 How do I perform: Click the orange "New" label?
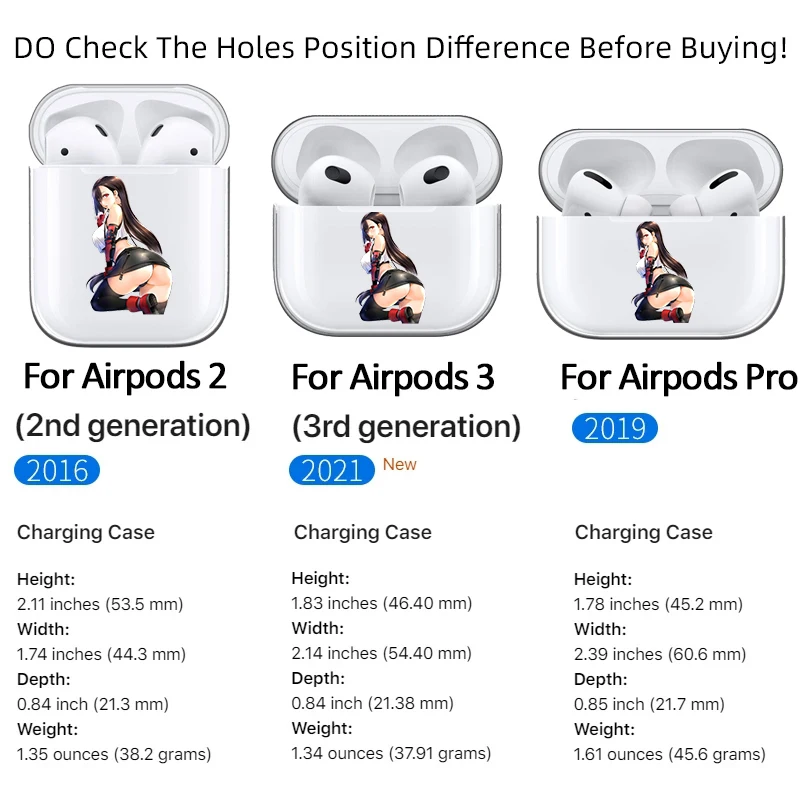point(400,464)
